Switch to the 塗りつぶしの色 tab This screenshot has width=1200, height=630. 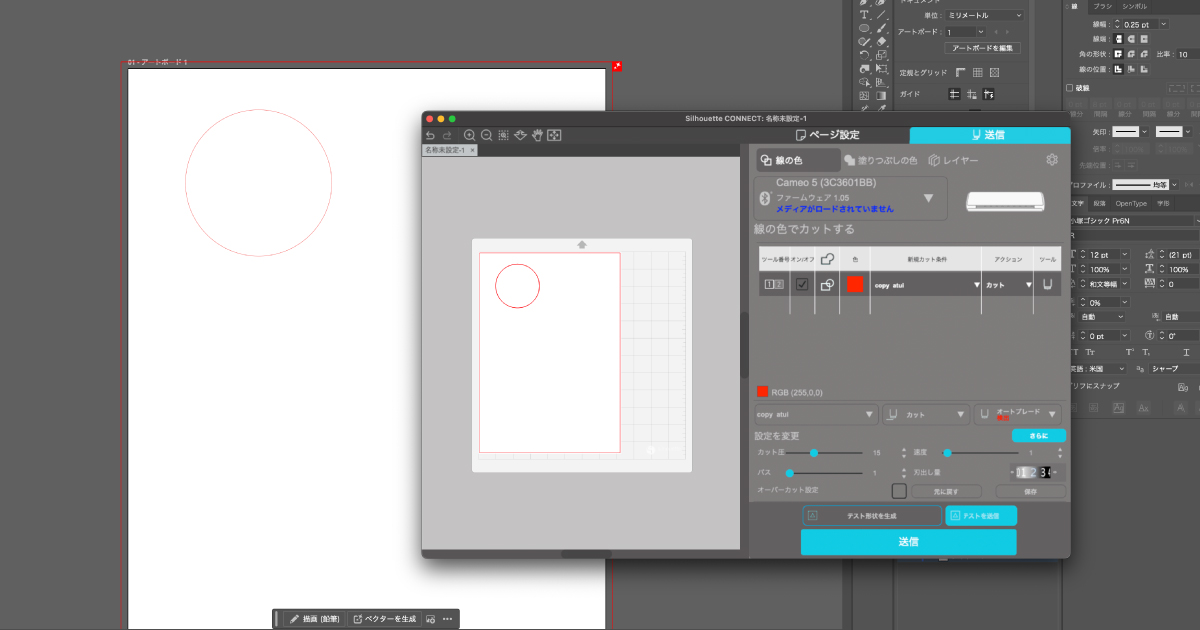coord(881,160)
